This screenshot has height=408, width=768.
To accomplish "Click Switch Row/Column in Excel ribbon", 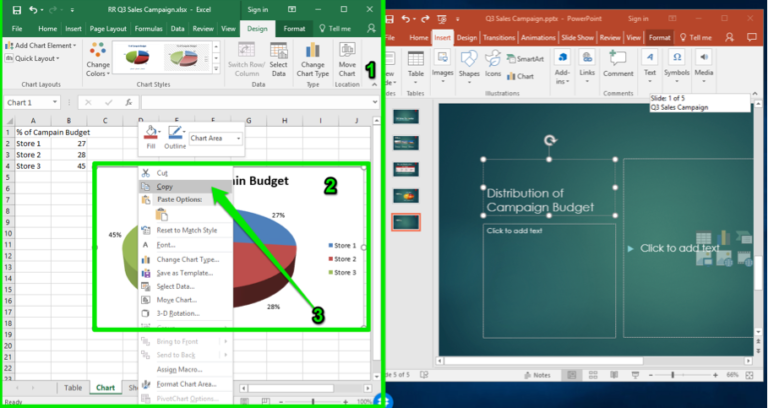I will (246, 60).
